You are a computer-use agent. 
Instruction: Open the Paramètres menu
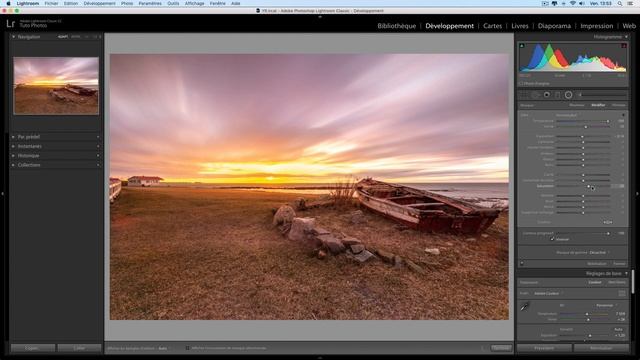(150, 3)
